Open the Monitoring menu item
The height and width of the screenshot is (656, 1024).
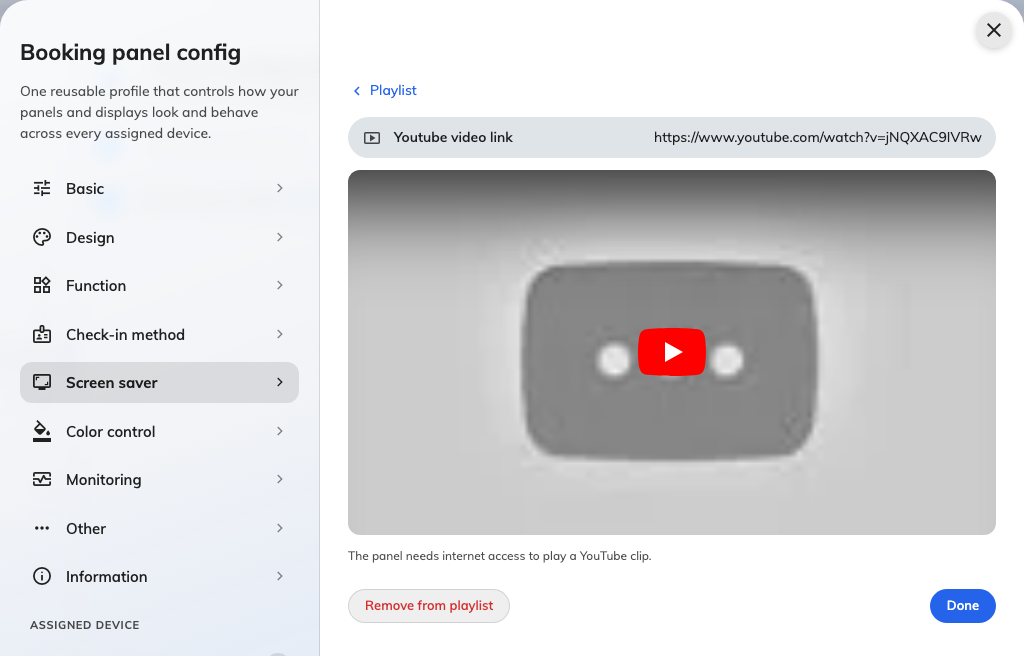pos(159,480)
